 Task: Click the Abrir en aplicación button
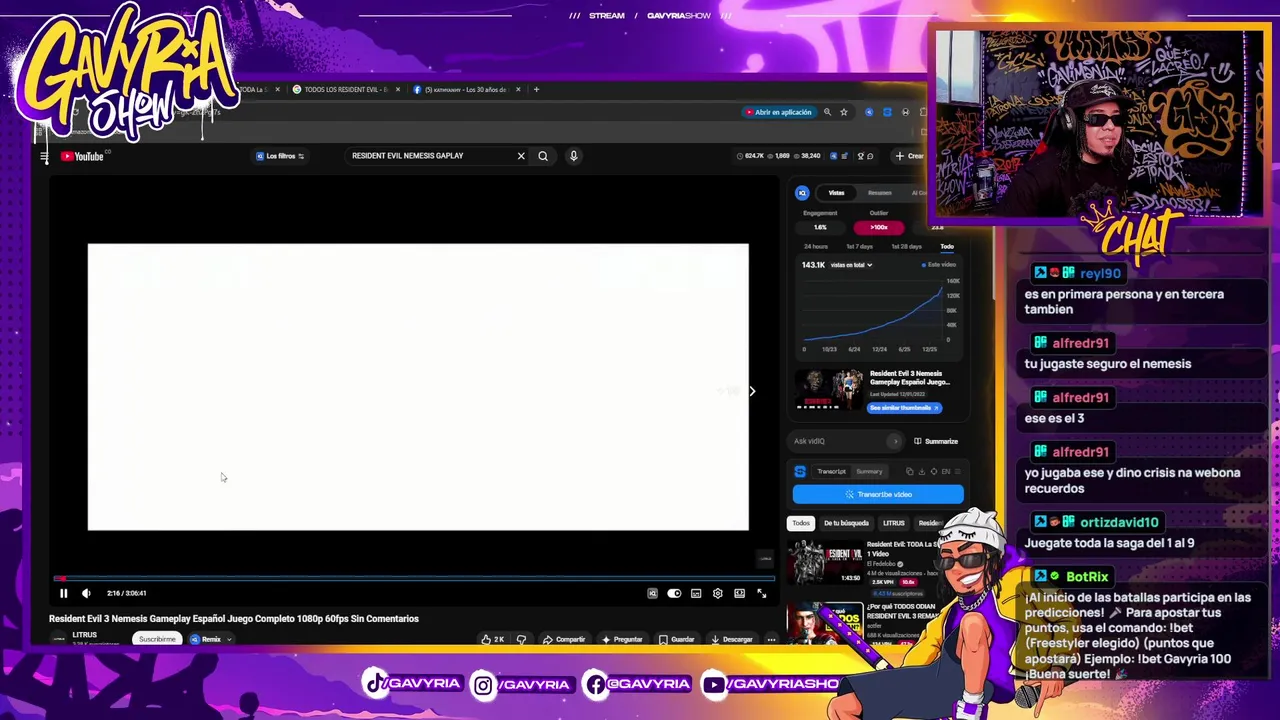[x=778, y=112]
